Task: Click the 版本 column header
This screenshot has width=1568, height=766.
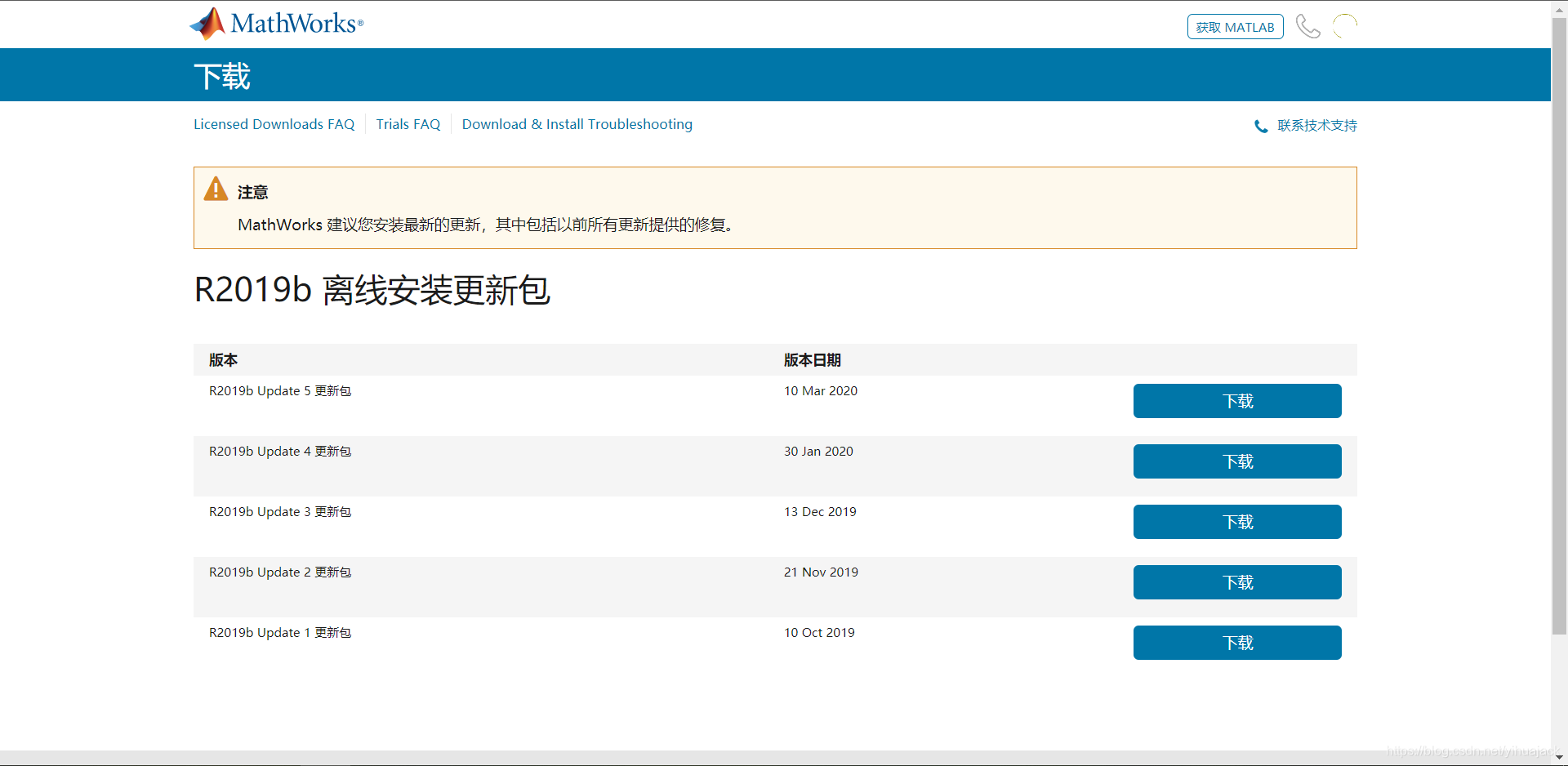Action: coord(223,360)
